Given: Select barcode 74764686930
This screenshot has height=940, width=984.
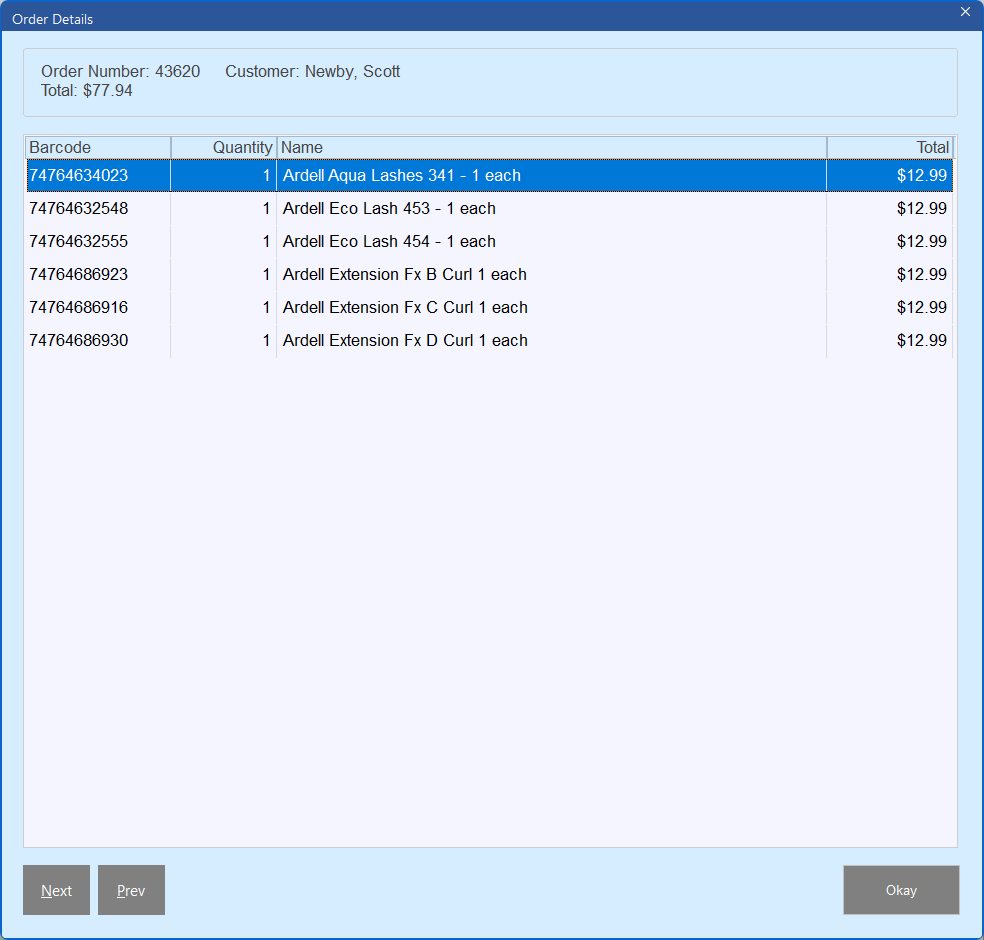Looking at the screenshot, I should [78, 340].
